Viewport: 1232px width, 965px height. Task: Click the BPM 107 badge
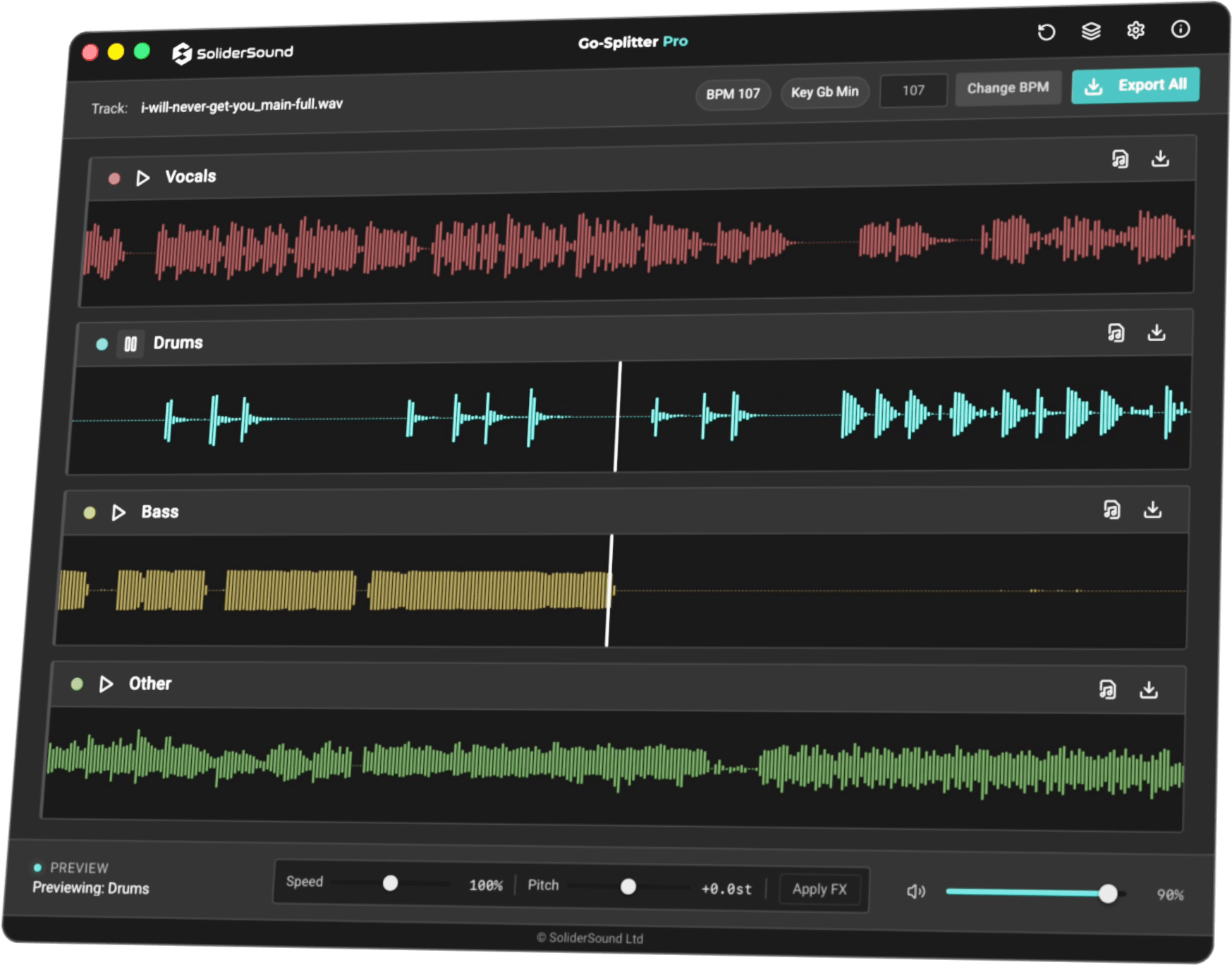coord(733,94)
